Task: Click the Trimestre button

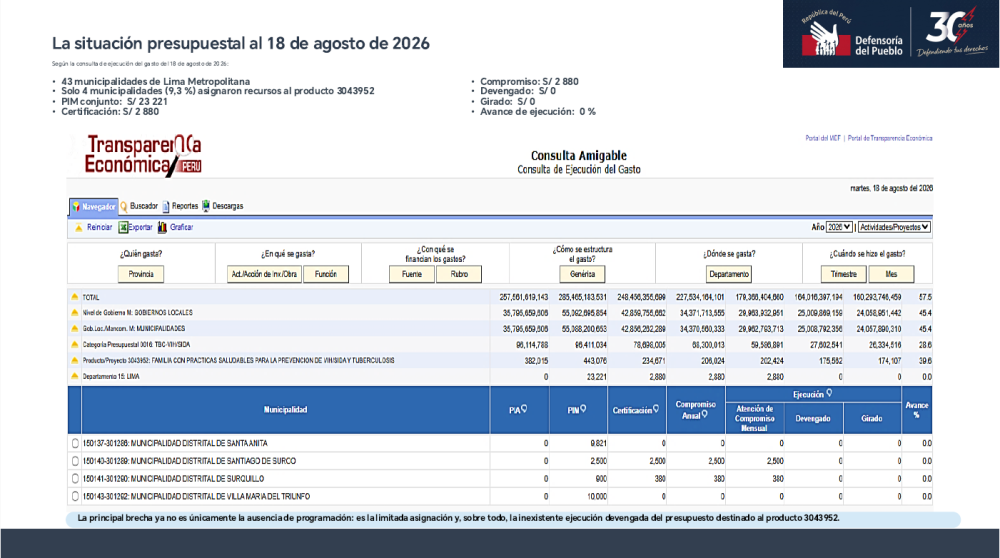Action: [844, 274]
